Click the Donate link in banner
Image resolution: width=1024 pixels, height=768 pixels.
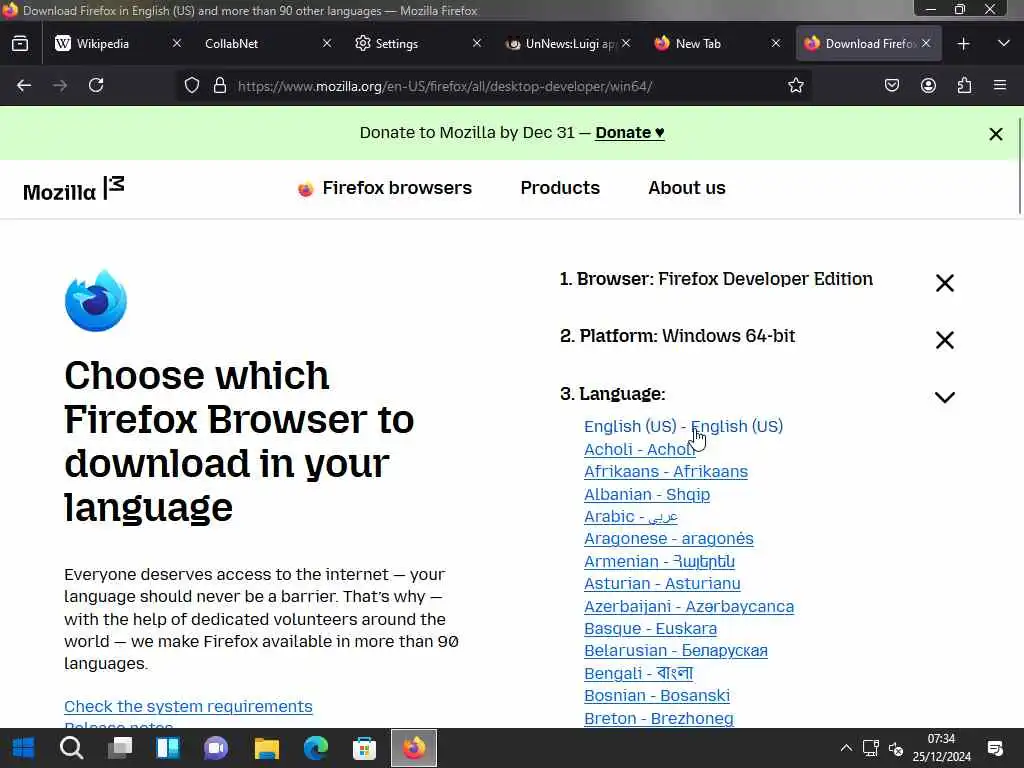[x=630, y=133]
